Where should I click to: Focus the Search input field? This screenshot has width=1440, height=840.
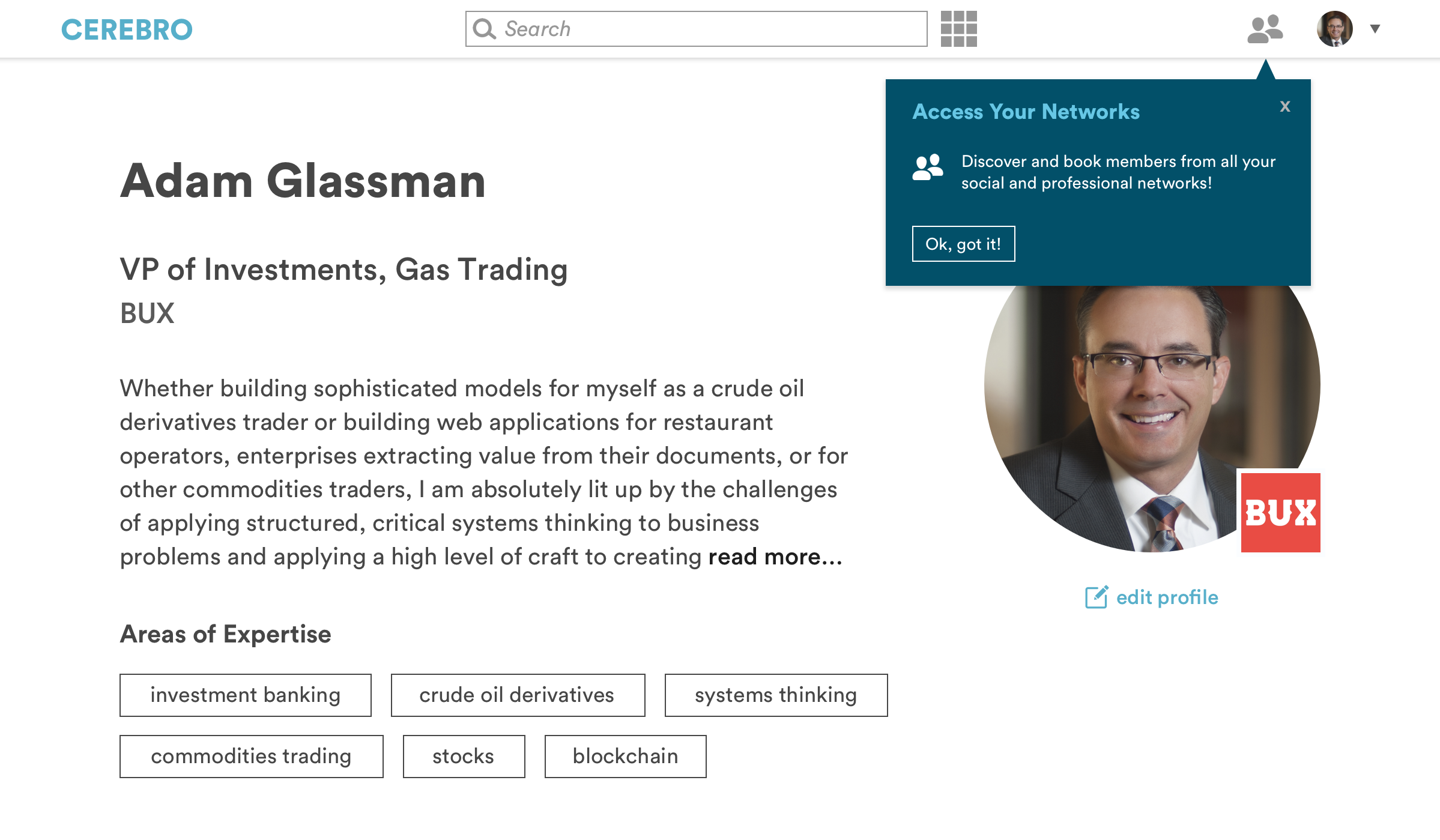pos(709,29)
